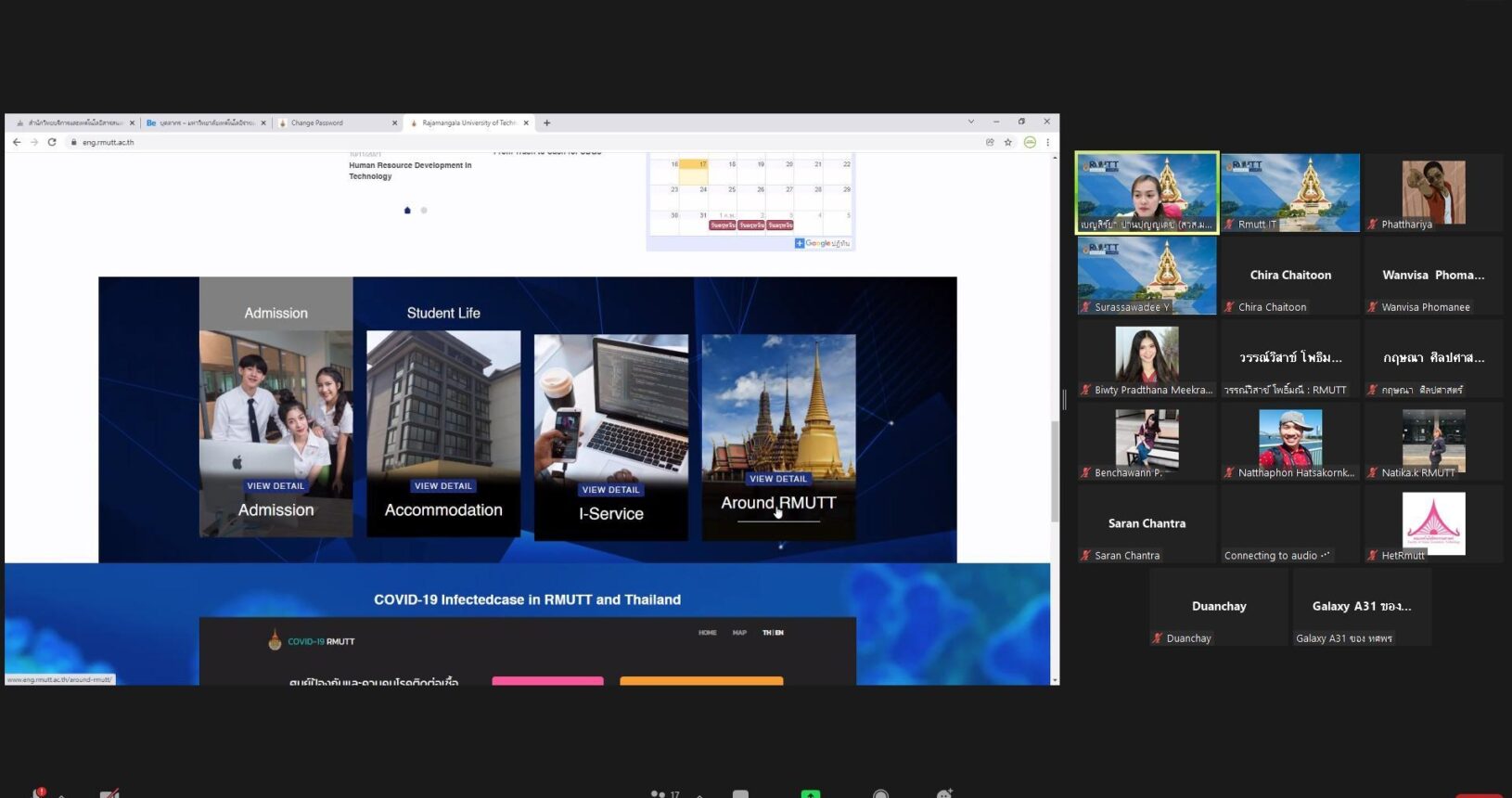Open MAP in the COVID-19 panel

tap(739, 633)
